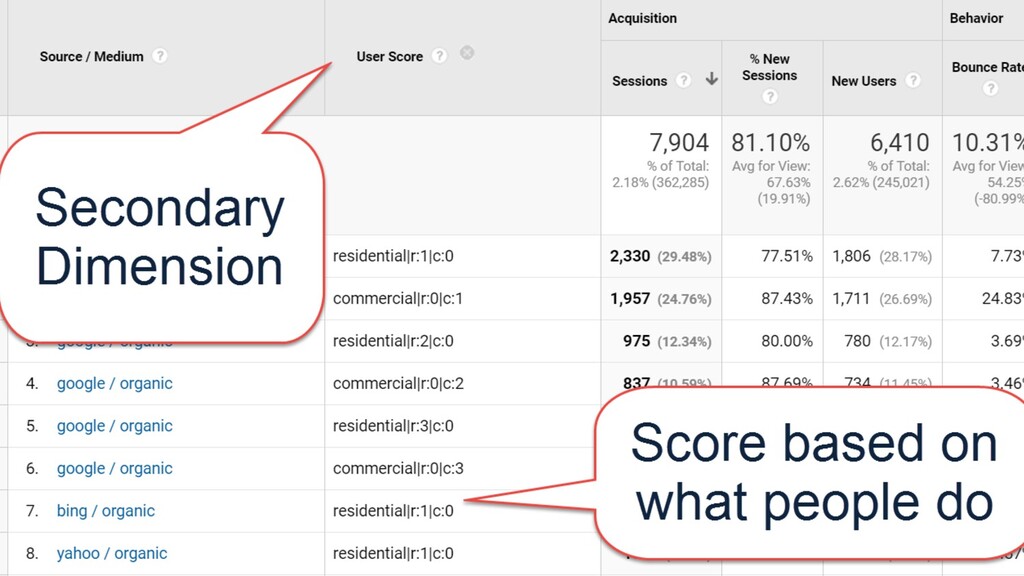Select residential|r:3|c:0 user score cell
The width and height of the screenshot is (1024, 576).
pyautogui.click(x=393, y=426)
